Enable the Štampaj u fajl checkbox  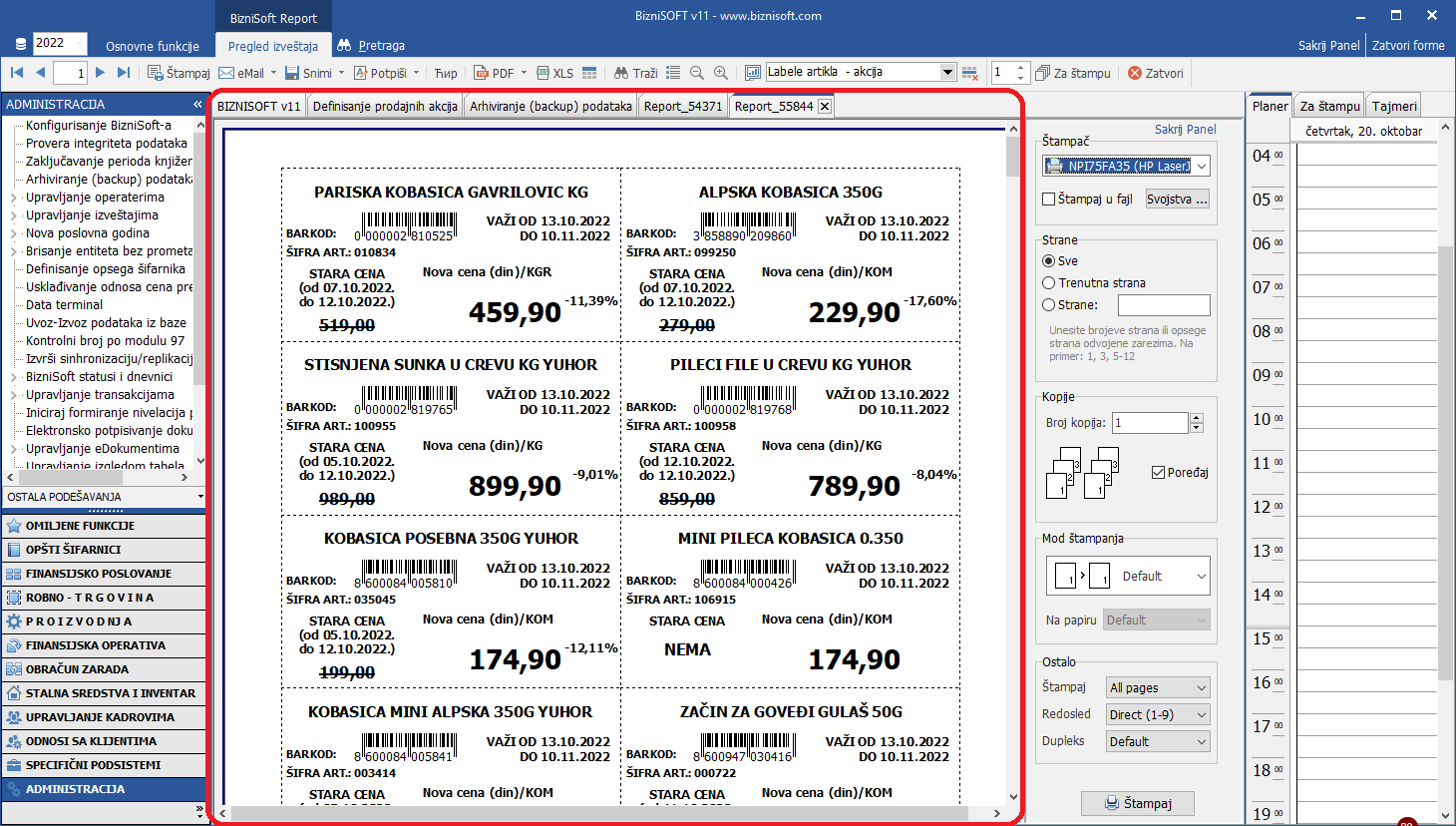pos(1049,200)
